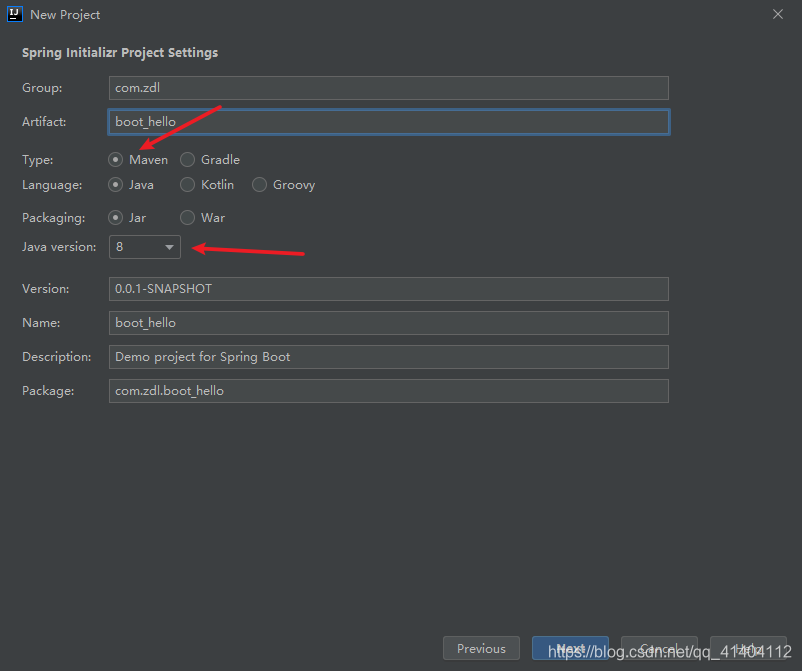Select Jar packaging
Image resolution: width=802 pixels, height=671 pixels.
127,218
